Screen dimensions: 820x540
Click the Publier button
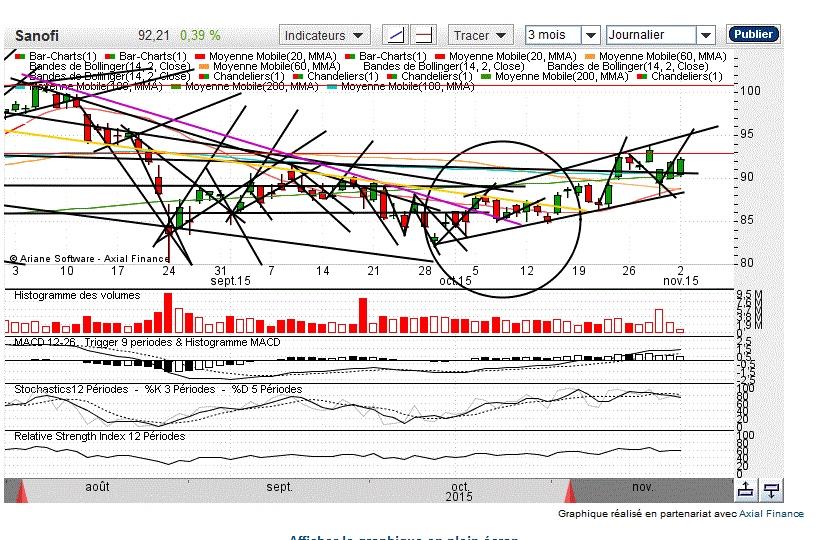point(753,34)
